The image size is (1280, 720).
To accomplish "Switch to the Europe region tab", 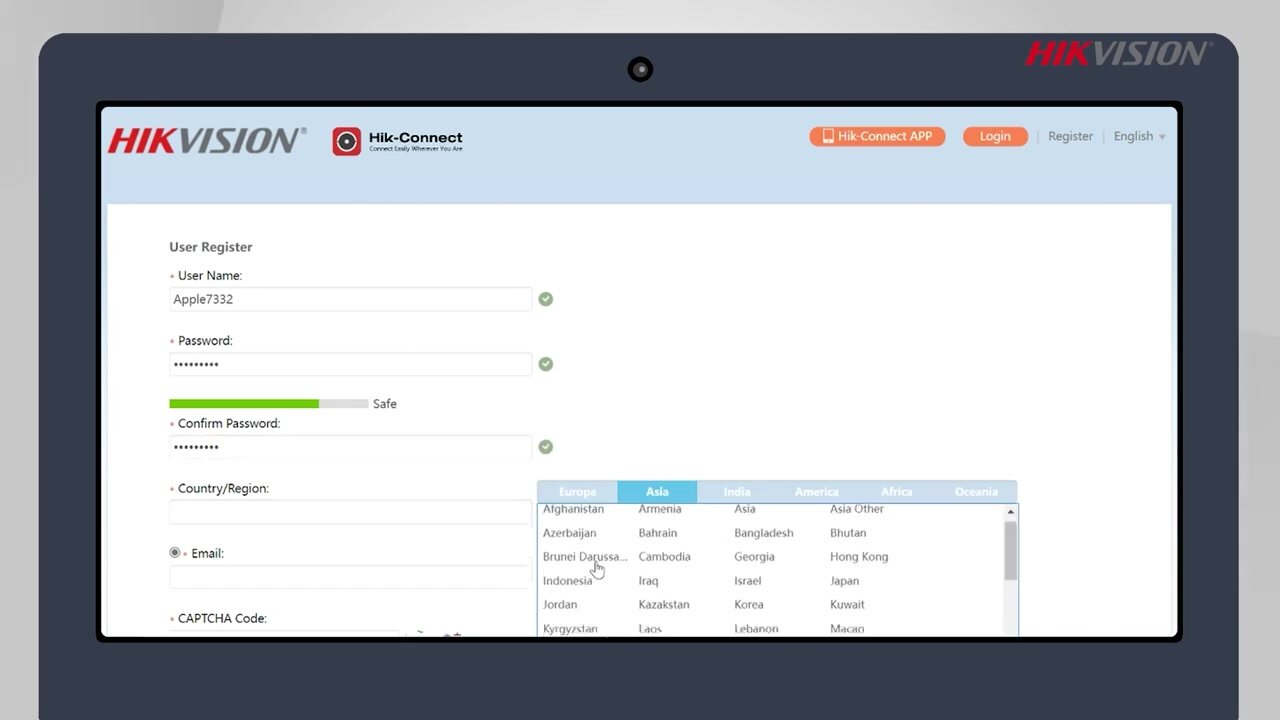I will point(577,492).
